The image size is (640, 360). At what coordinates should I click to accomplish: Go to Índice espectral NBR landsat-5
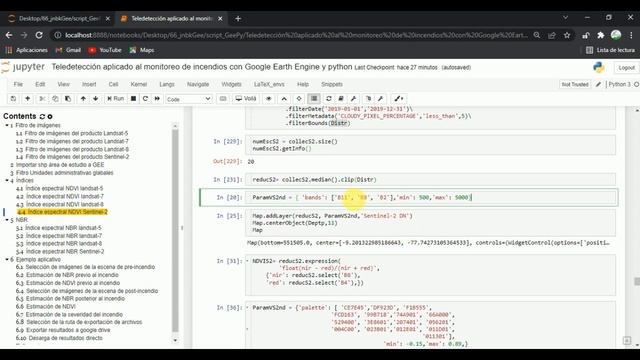pyautogui.click(x=63, y=228)
